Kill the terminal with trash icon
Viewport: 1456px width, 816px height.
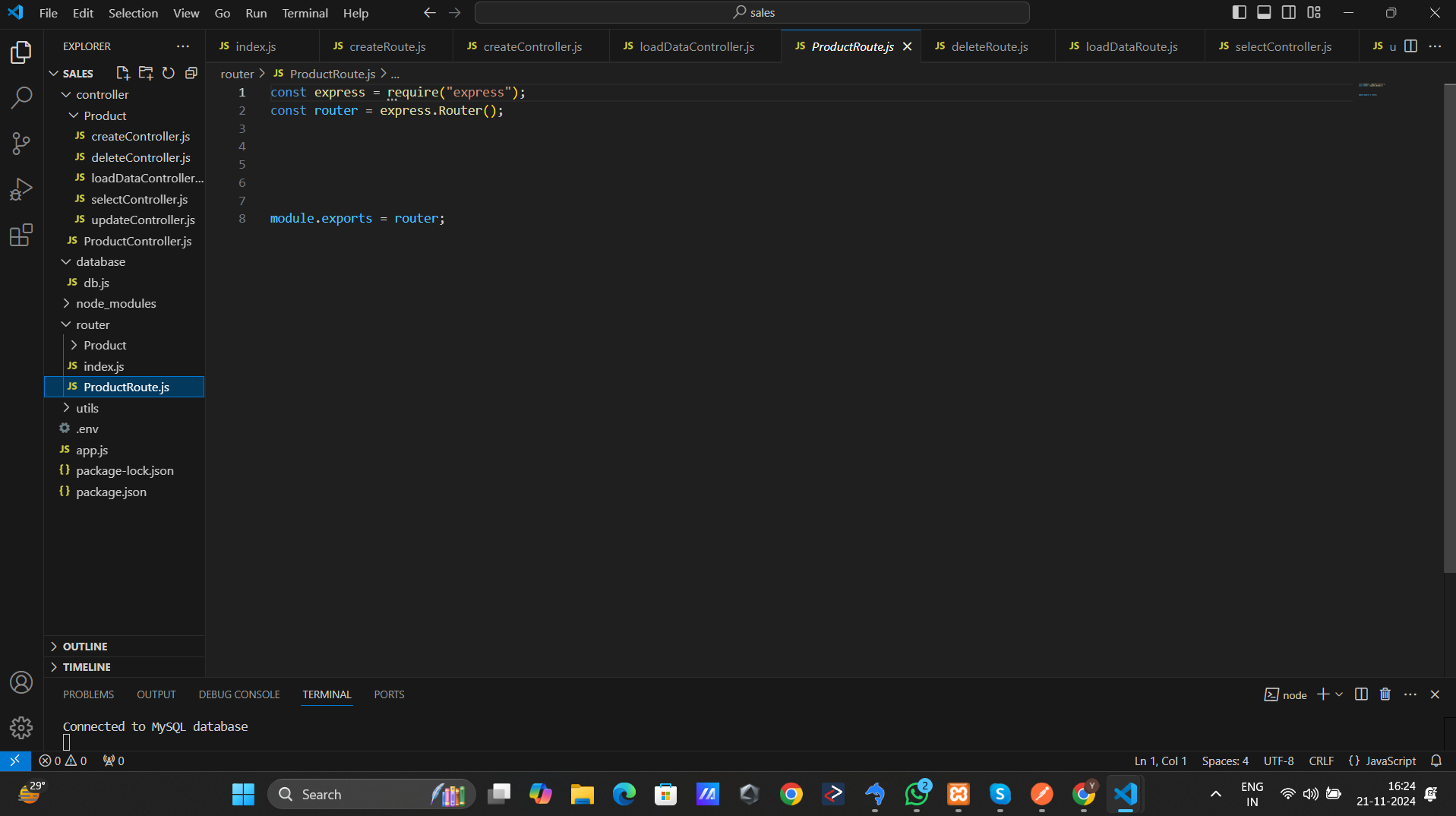1385,694
